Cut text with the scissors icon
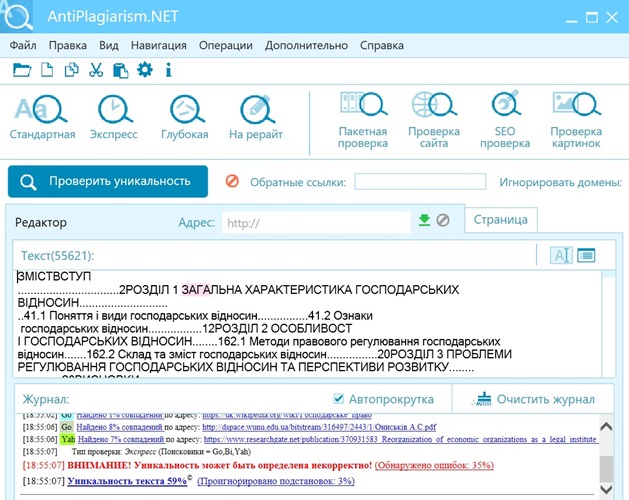 coord(96,70)
